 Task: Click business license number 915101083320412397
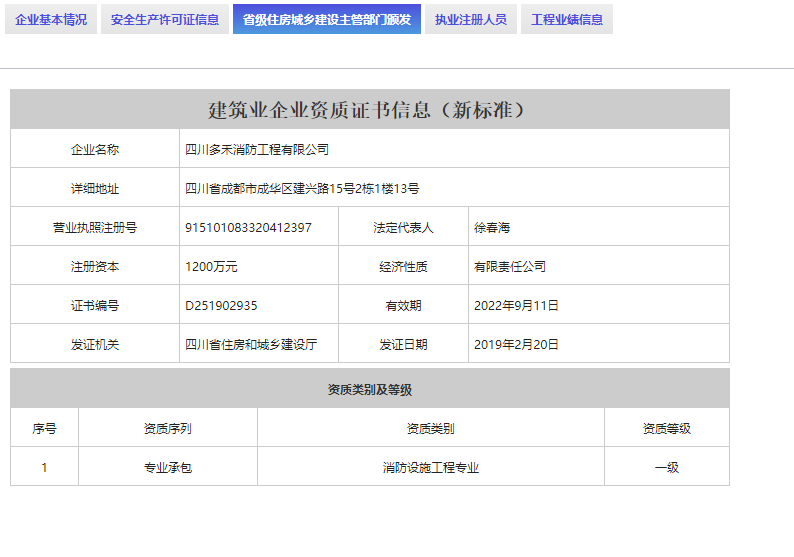click(x=248, y=228)
